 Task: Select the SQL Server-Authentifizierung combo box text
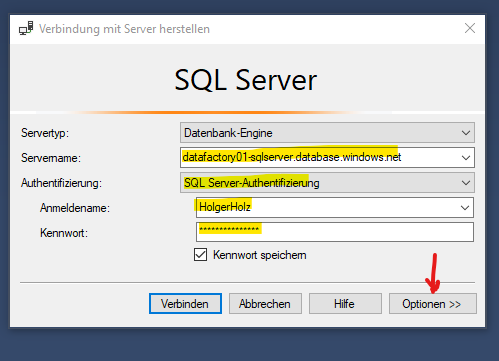[x=252, y=183]
